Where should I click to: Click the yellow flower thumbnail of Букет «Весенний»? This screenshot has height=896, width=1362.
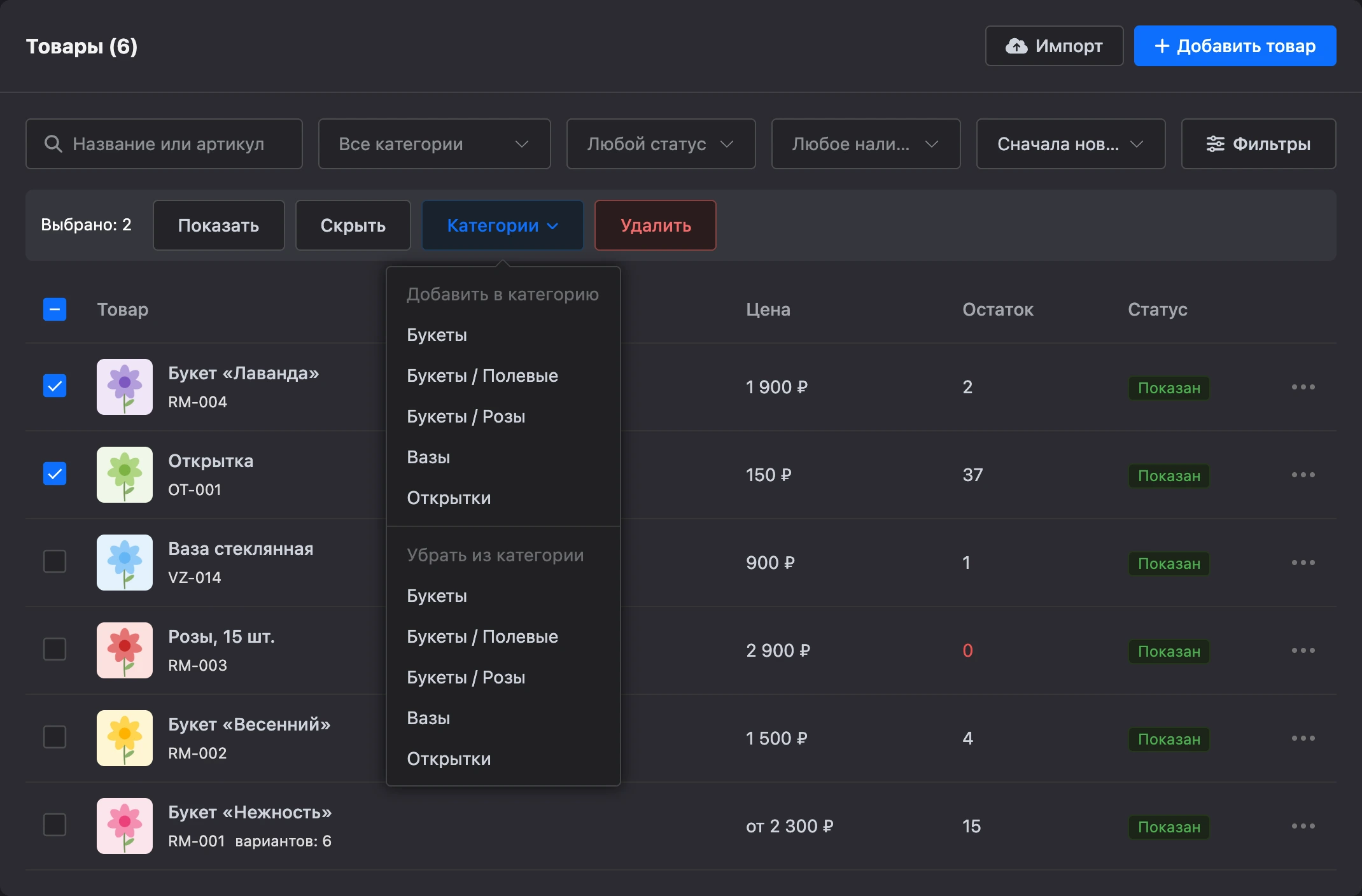[x=125, y=738]
